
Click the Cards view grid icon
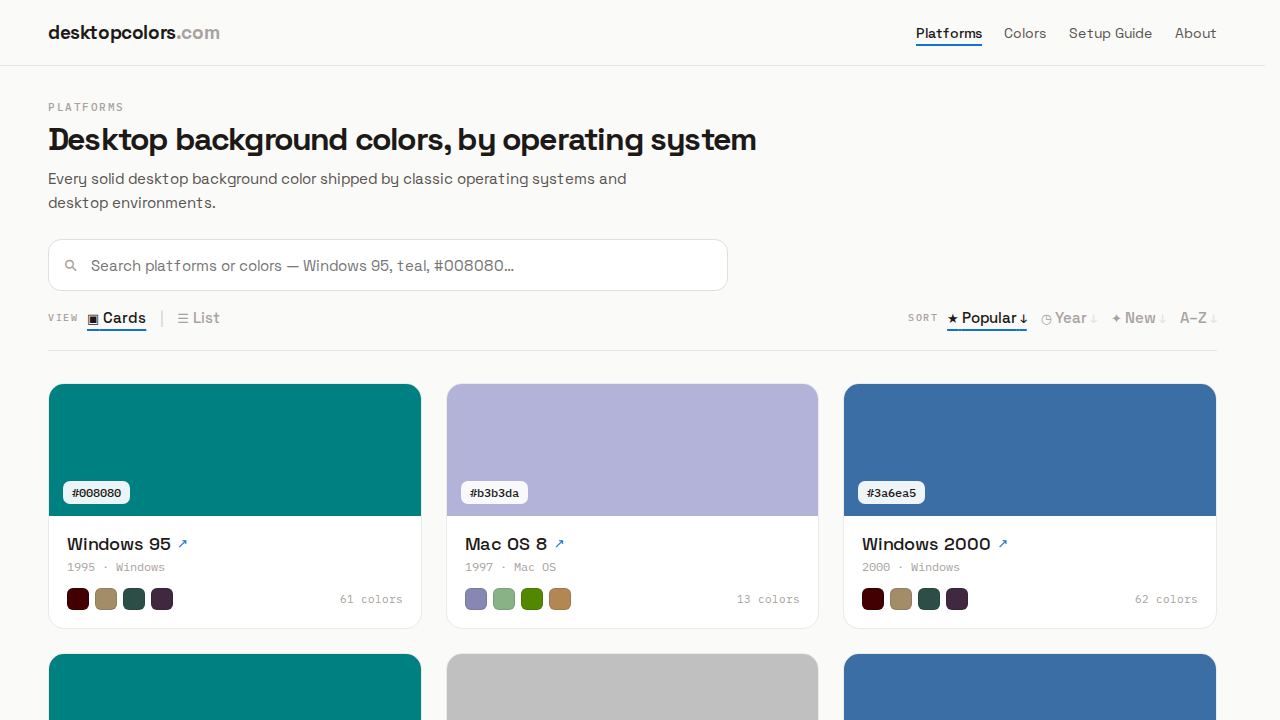click(x=93, y=319)
